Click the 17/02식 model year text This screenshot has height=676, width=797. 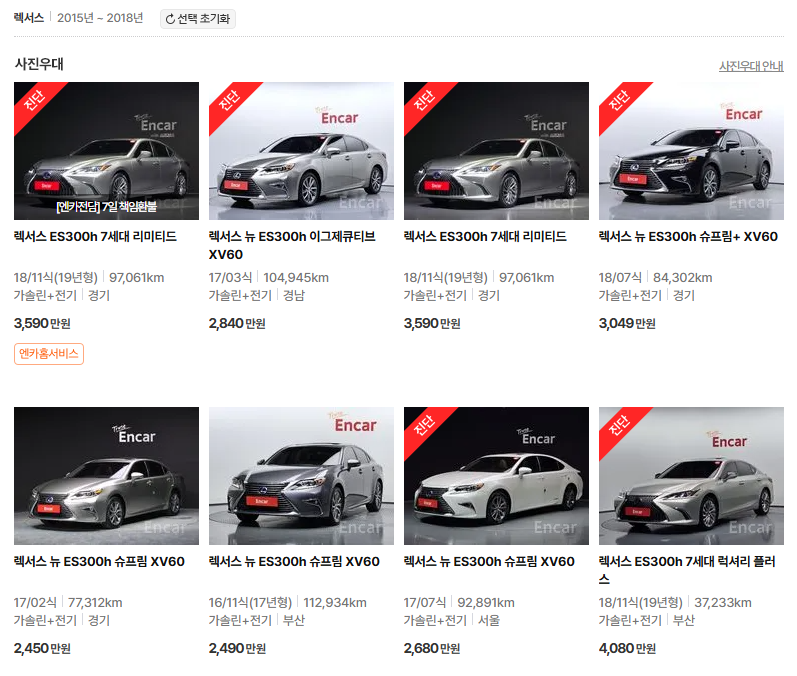[x=35, y=603]
